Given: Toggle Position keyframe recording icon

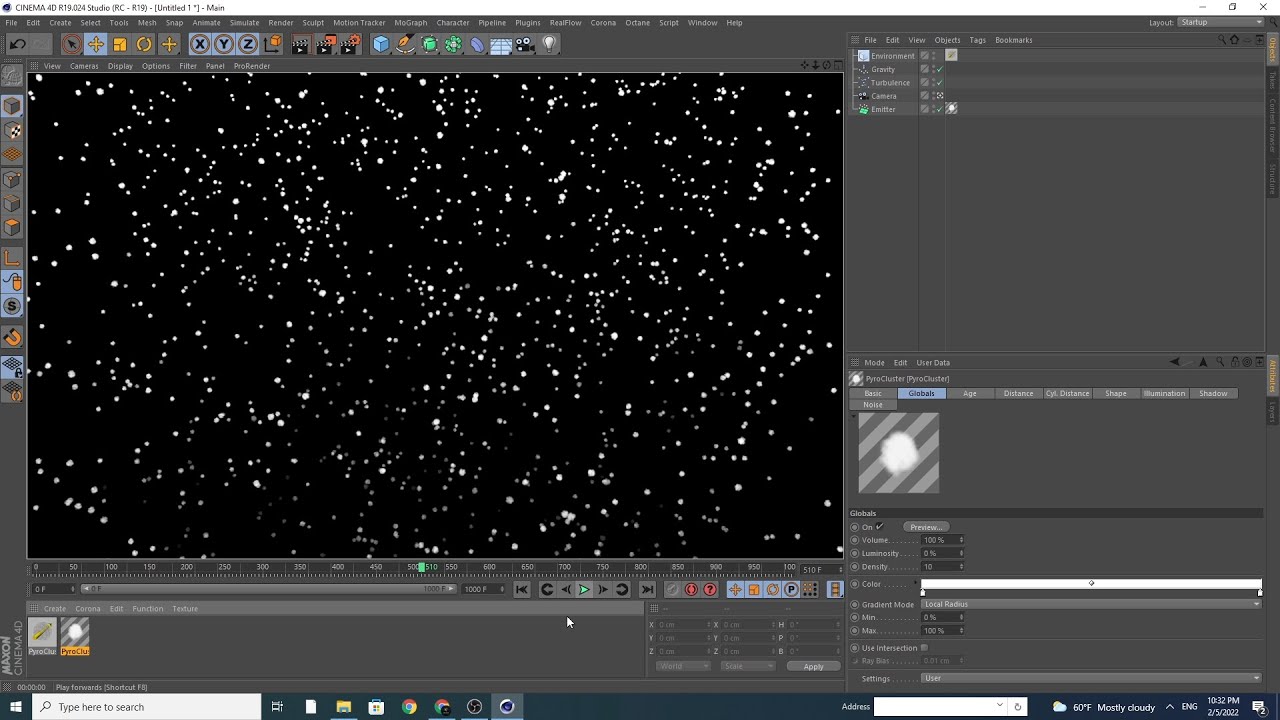Looking at the screenshot, I should pyautogui.click(x=735, y=590).
